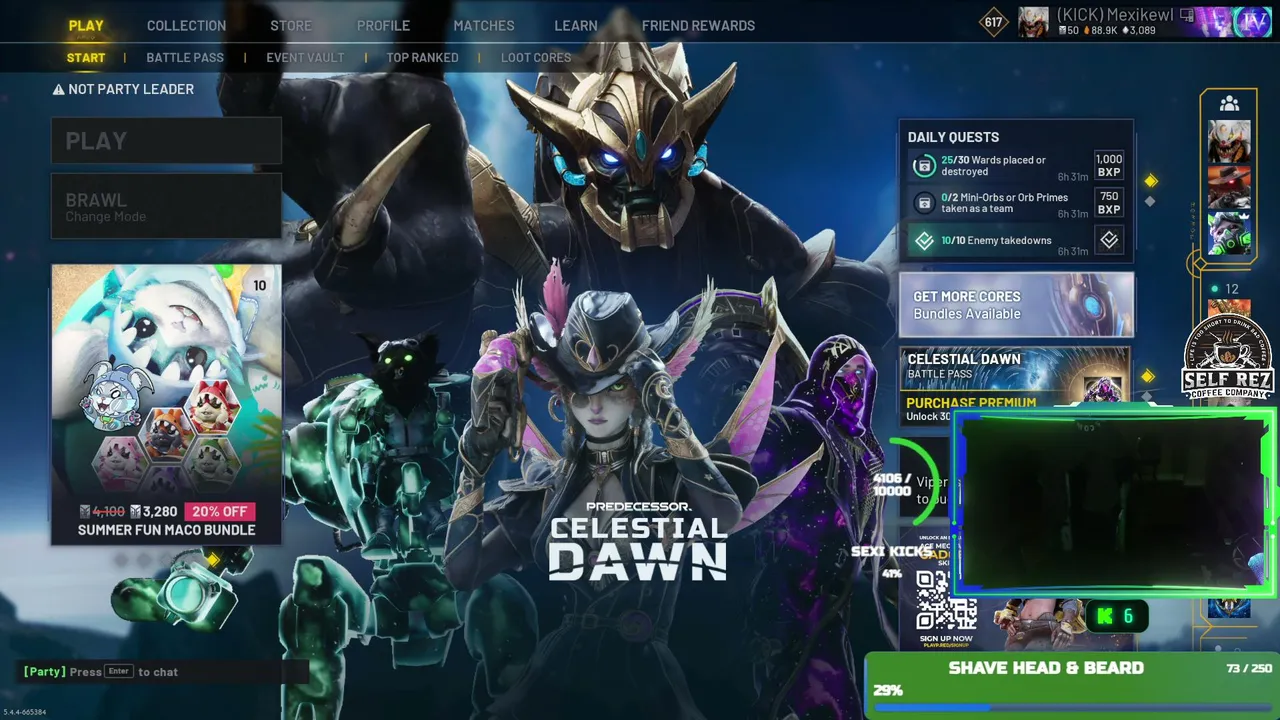The width and height of the screenshot is (1280, 720).
Task: Go to the STORE tab
Action: pyautogui.click(x=290, y=26)
